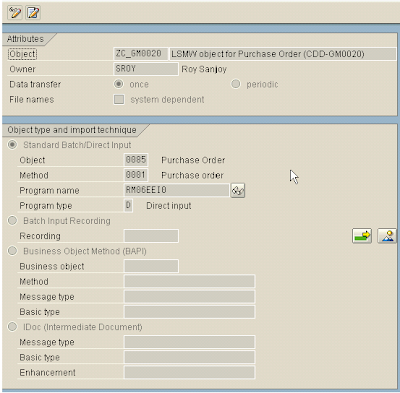Click the 'Enhancement' label
This screenshot has width=400, height=393.
[x=47, y=372]
